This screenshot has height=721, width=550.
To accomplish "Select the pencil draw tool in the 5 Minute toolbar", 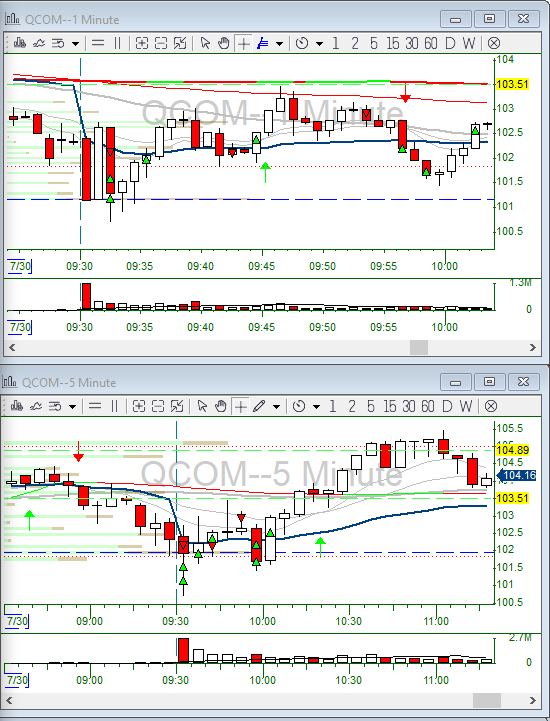I will pos(260,406).
